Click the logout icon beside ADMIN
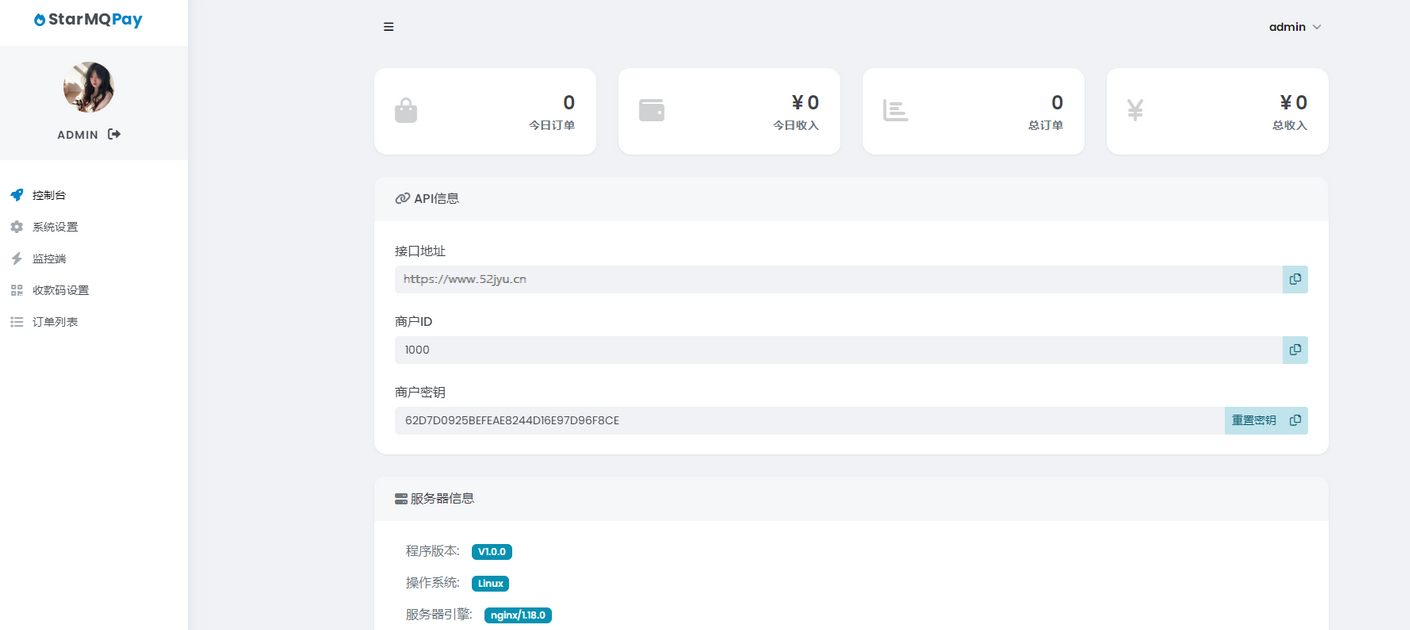1410x630 pixels. click(x=114, y=134)
